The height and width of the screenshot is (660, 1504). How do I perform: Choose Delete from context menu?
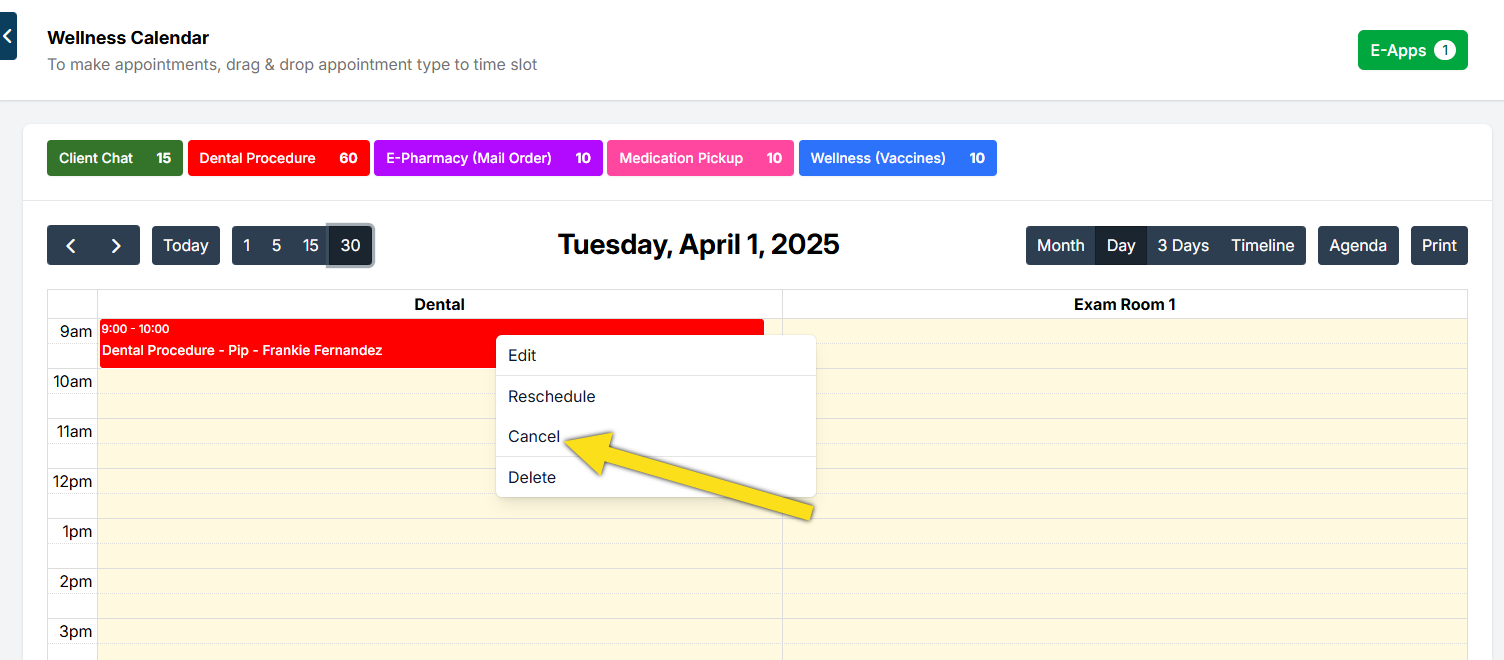click(532, 478)
